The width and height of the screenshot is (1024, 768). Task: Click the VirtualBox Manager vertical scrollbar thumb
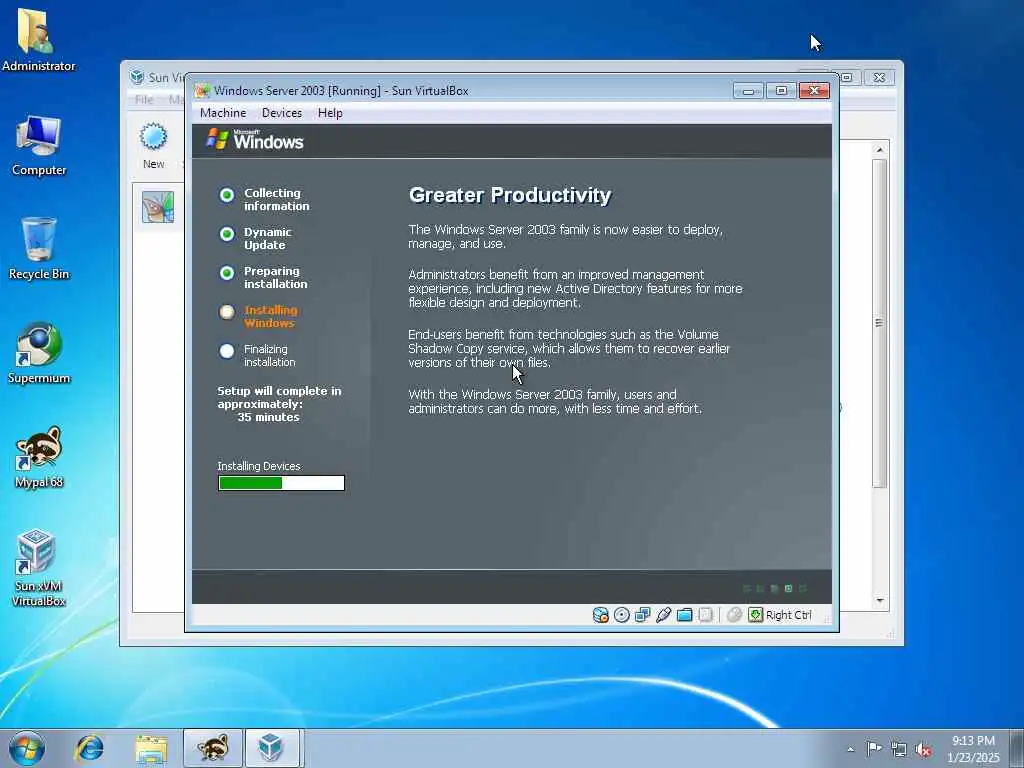(880, 323)
